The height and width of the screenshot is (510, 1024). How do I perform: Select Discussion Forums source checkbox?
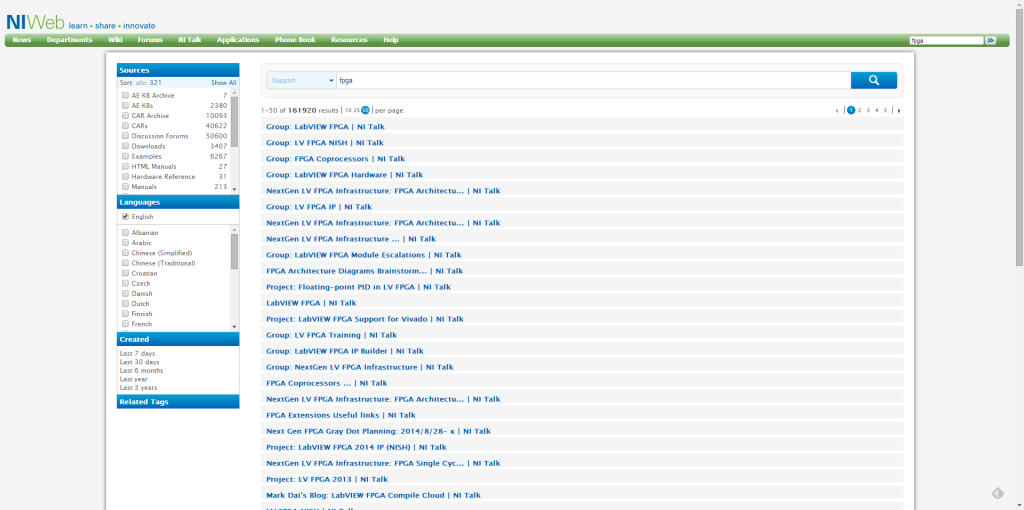coord(125,136)
